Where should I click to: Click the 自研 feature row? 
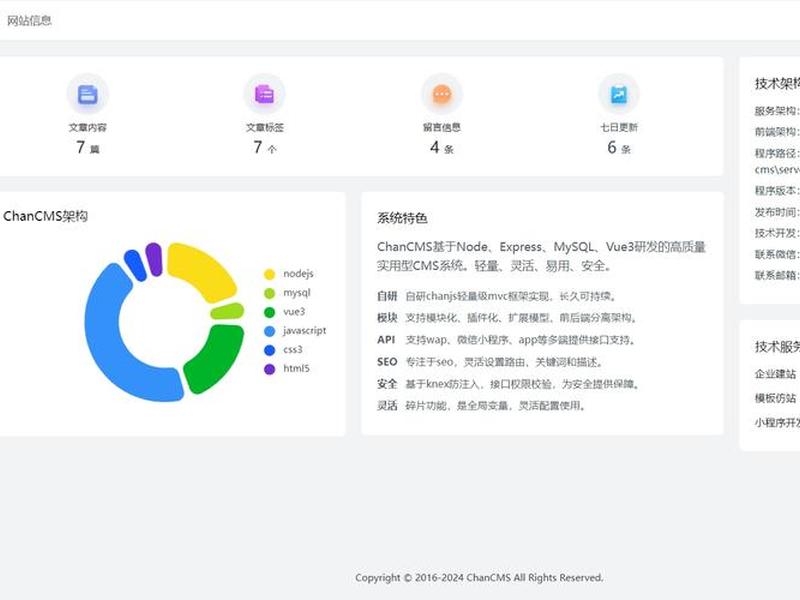point(497,296)
